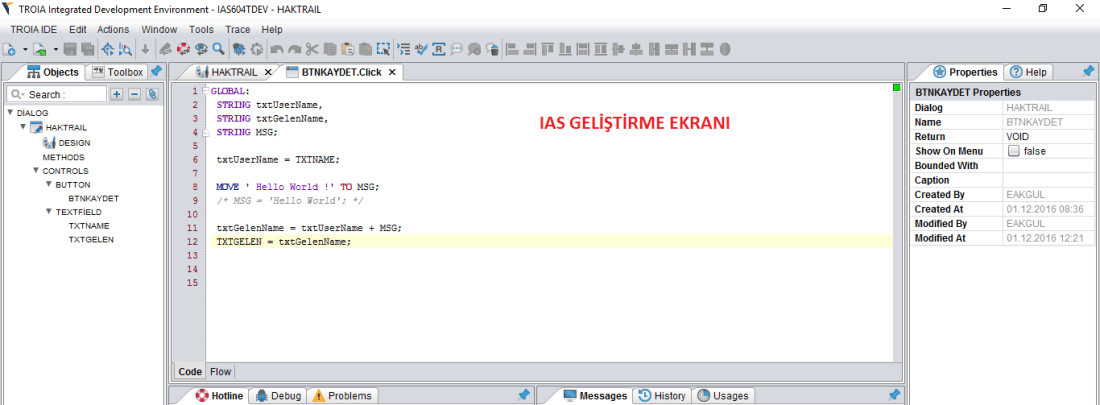This screenshot has height=405, width=1100.
Task: Click the Undo toolbar icon
Action: [x=276, y=49]
